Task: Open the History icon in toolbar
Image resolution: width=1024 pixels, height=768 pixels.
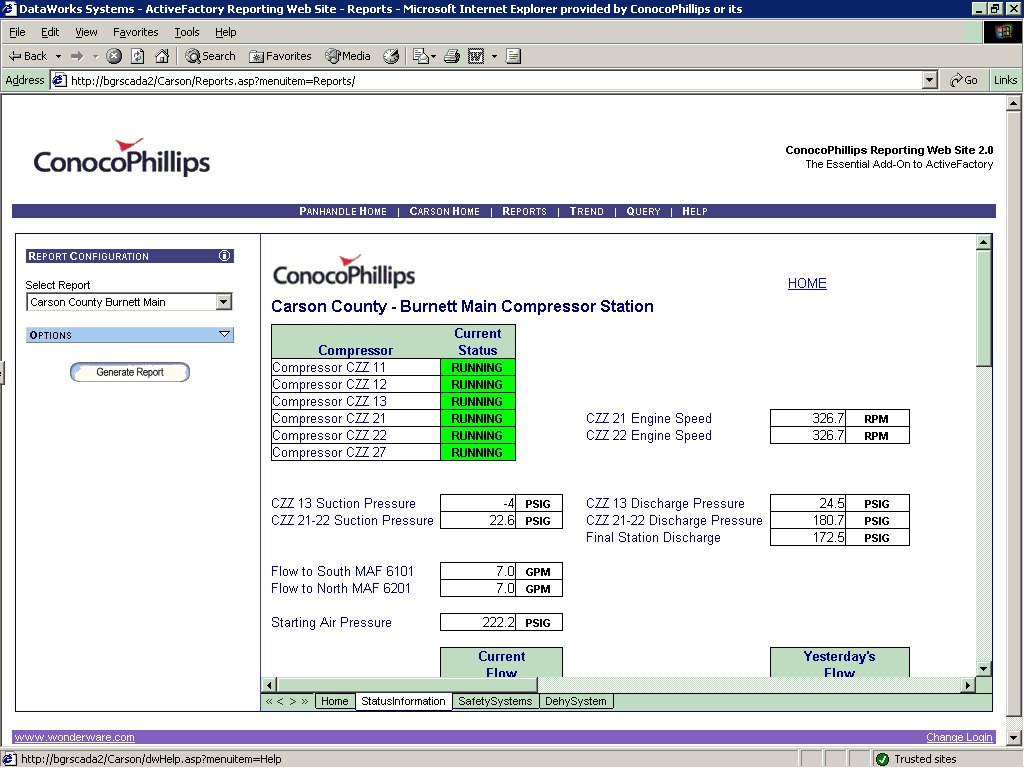Action: pyautogui.click(x=391, y=56)
